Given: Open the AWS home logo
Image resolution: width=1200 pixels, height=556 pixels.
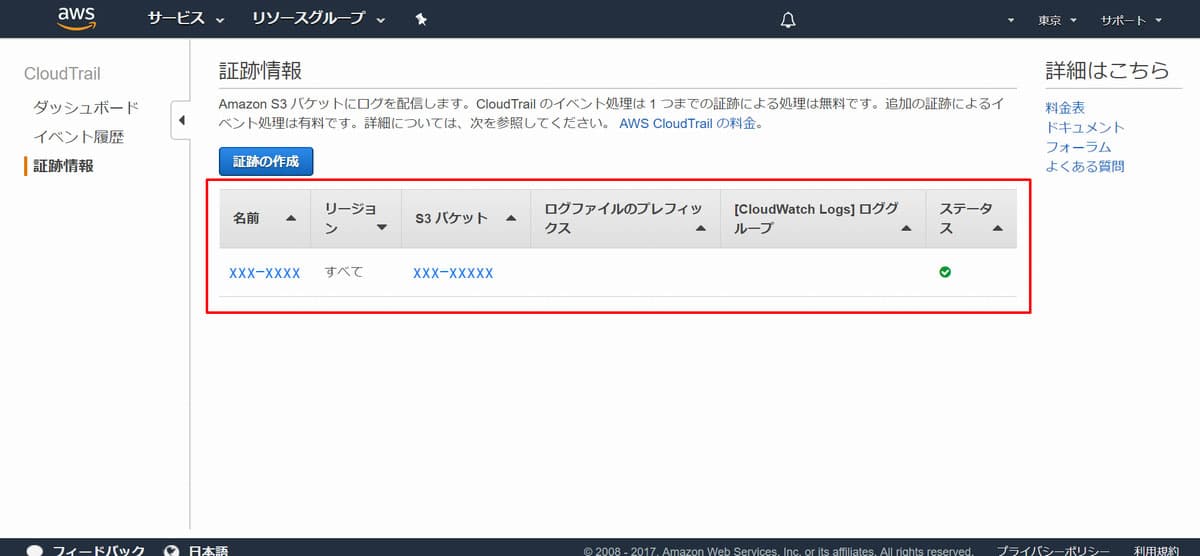Looking at the screenshot, I should coord(76,19).
